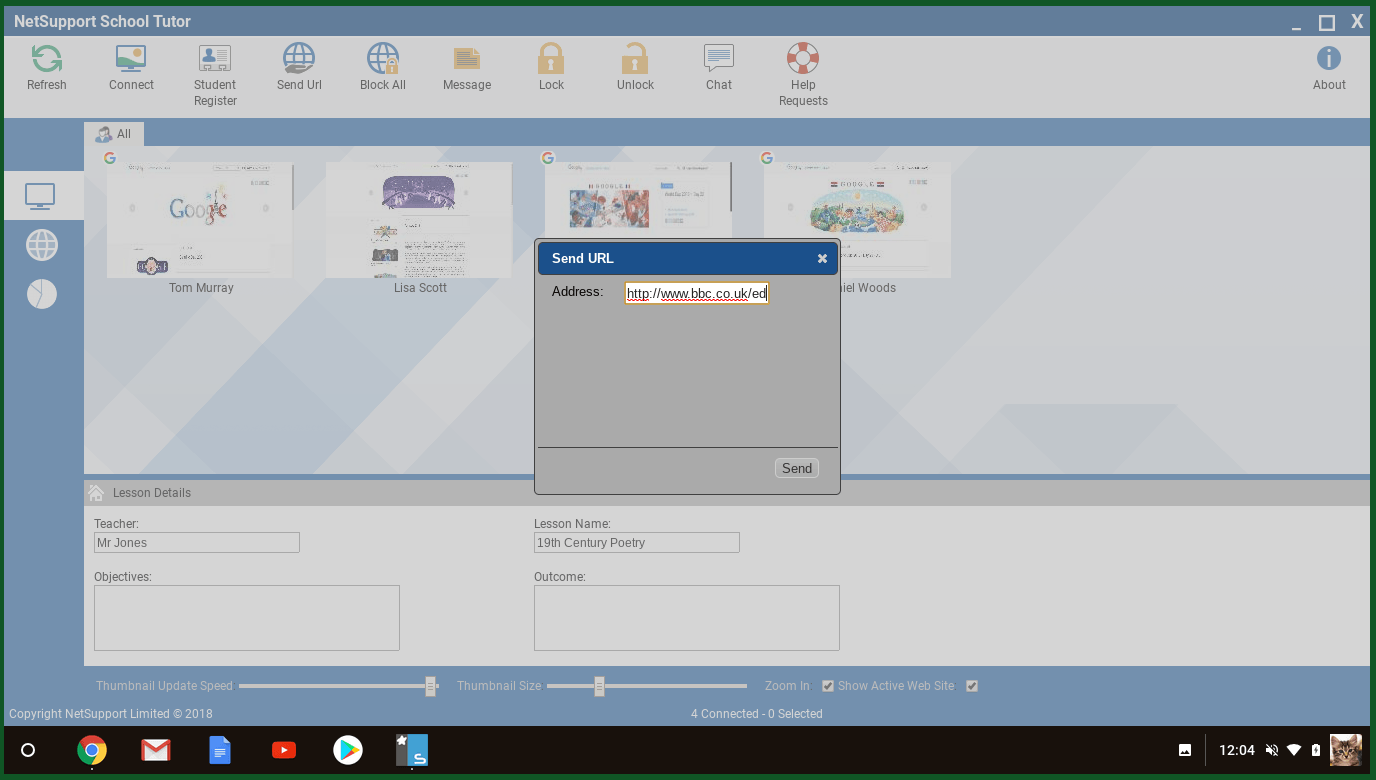Select Block All in the toolbar

tap(383, 60)
